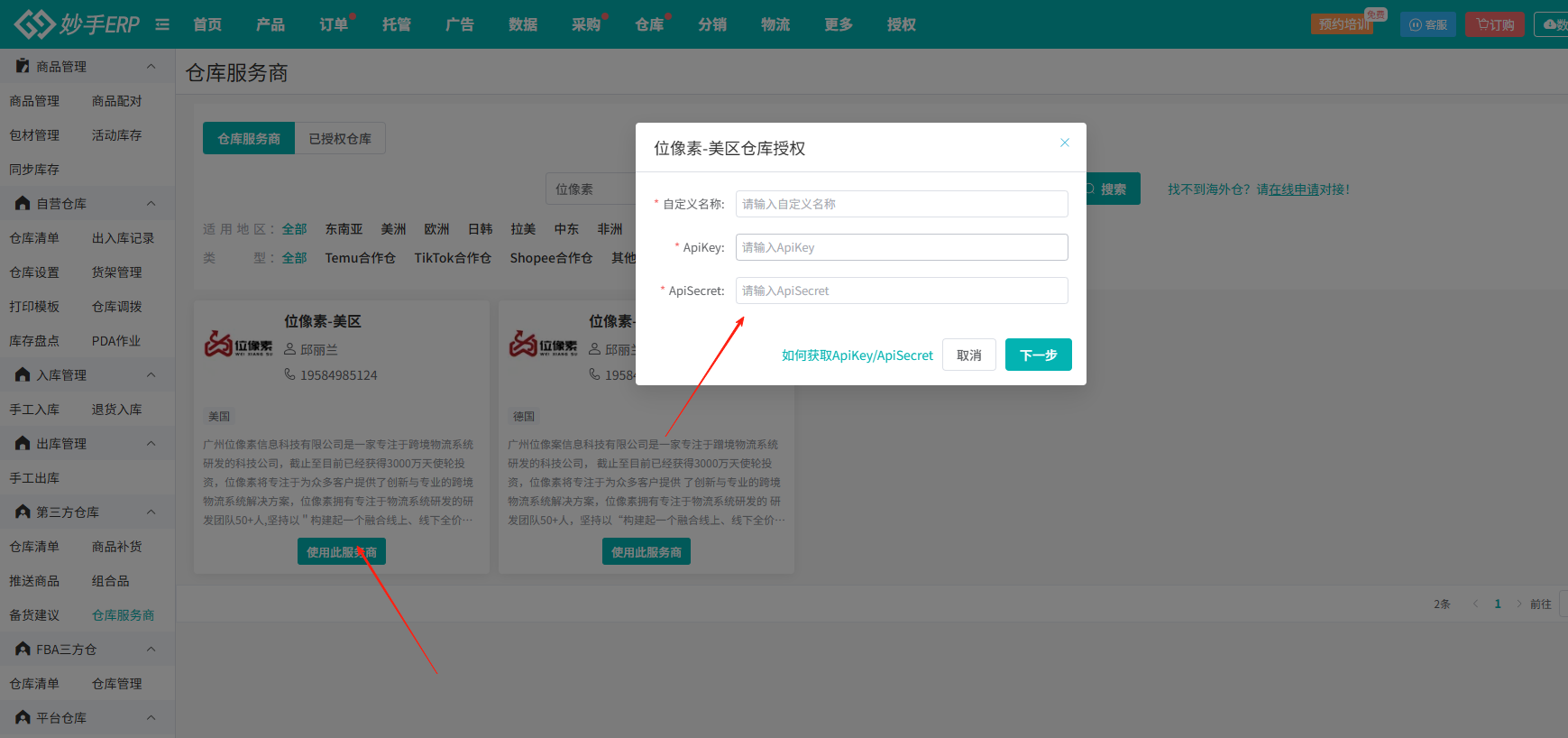Image resolution: width=1568 pixels, height=738 pixels.
Task: Open PDA作业 in sidebar
Action: (116, 341)
